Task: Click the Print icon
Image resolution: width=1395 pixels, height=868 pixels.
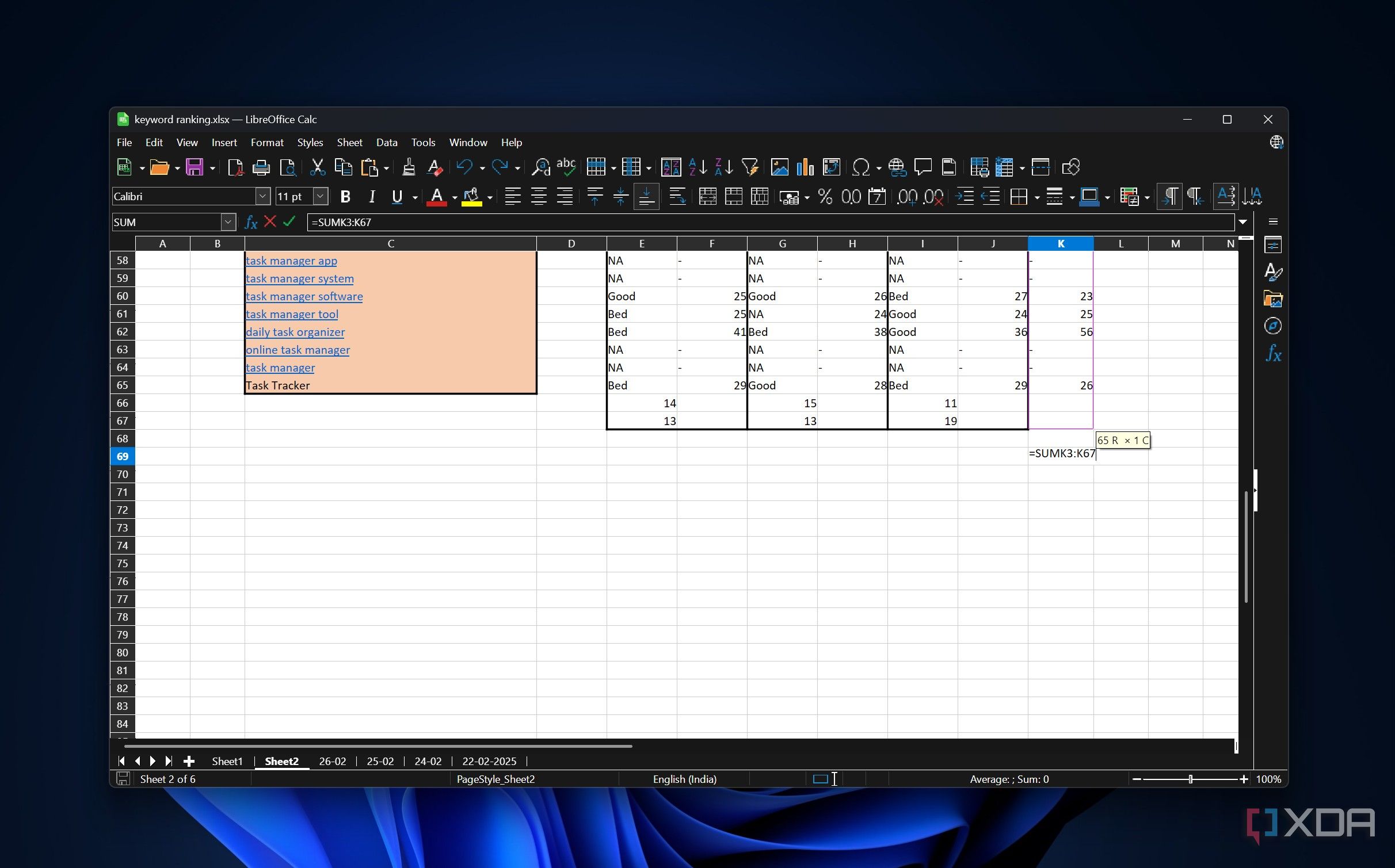Action: pyautogui.click(x=261, y=167)
